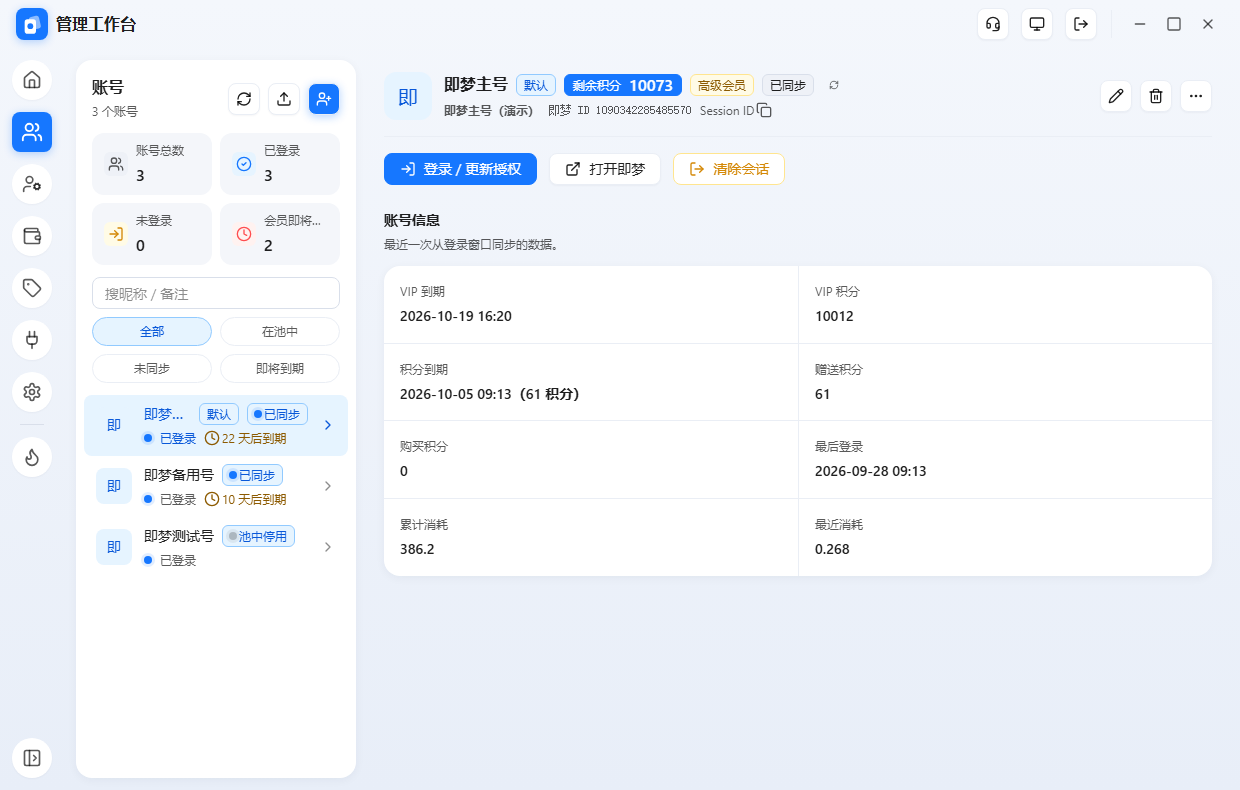This screenshot has width=1240, height=790.
Task: Focus the 搜昵称 / 备注 search field
Action: click(x=216, y=293)
